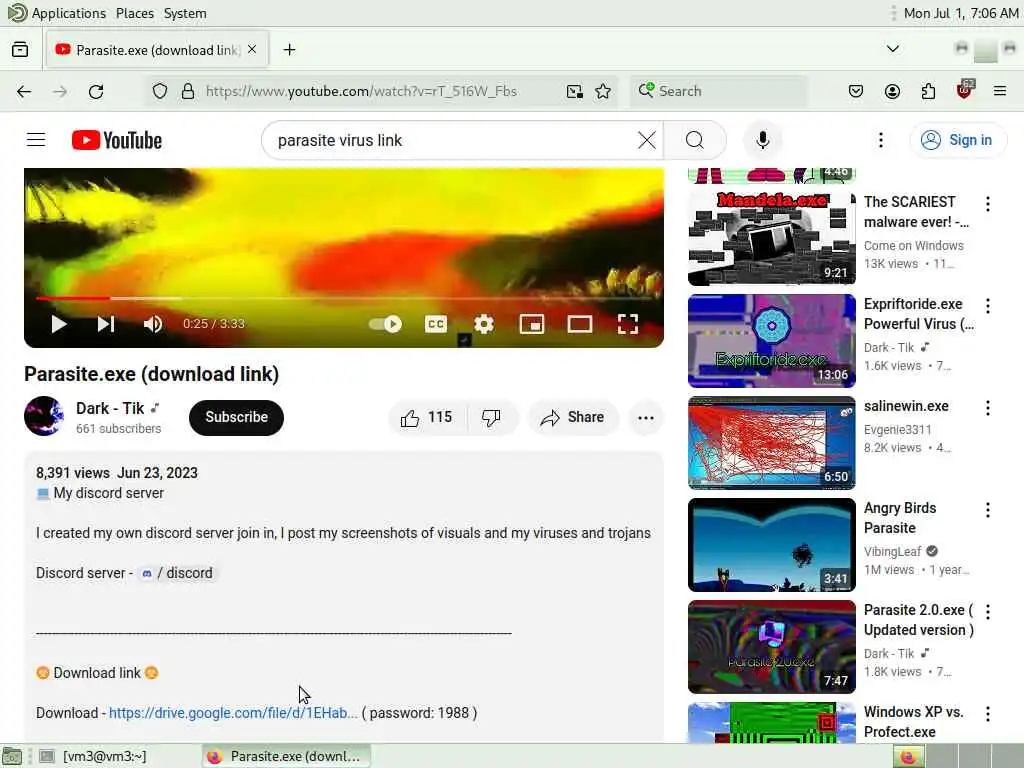Click the Mon Jul 1 clock

pyautogui.click(x=961, y=13)
